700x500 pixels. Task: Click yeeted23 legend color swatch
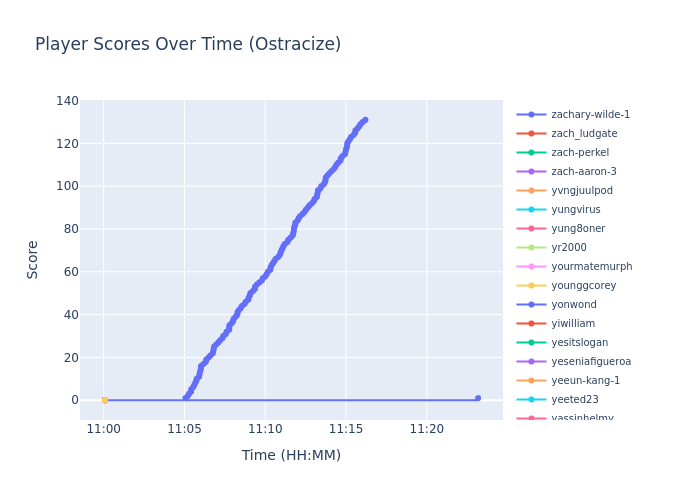[531, 400]
